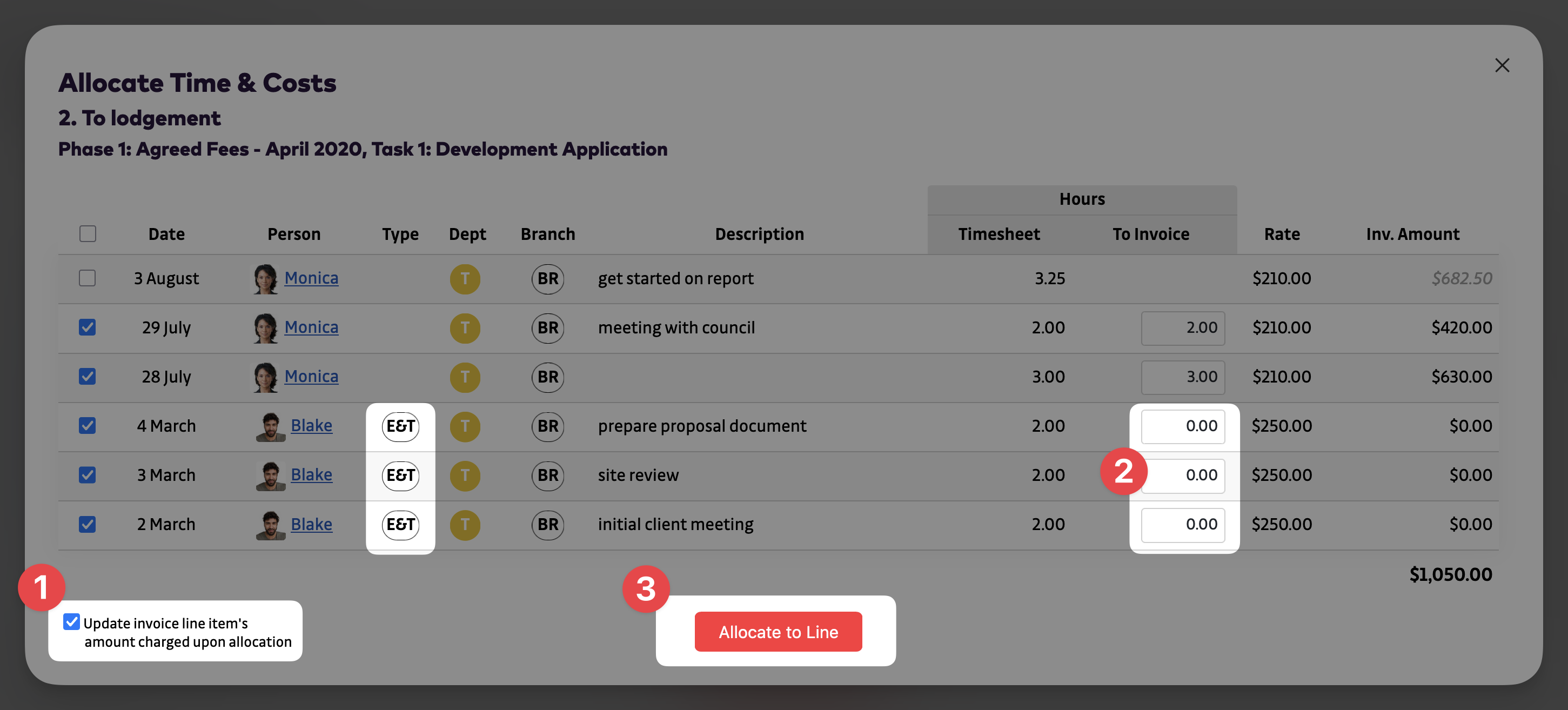Click E&T type badge on 2 March row

pyautogui.click(x=400, y=524)
